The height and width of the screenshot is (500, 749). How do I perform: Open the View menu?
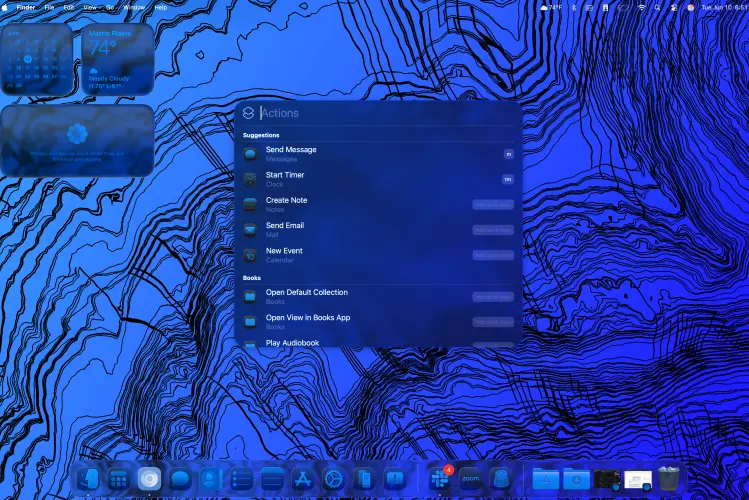pyautogui.click(x=90, y=7)
